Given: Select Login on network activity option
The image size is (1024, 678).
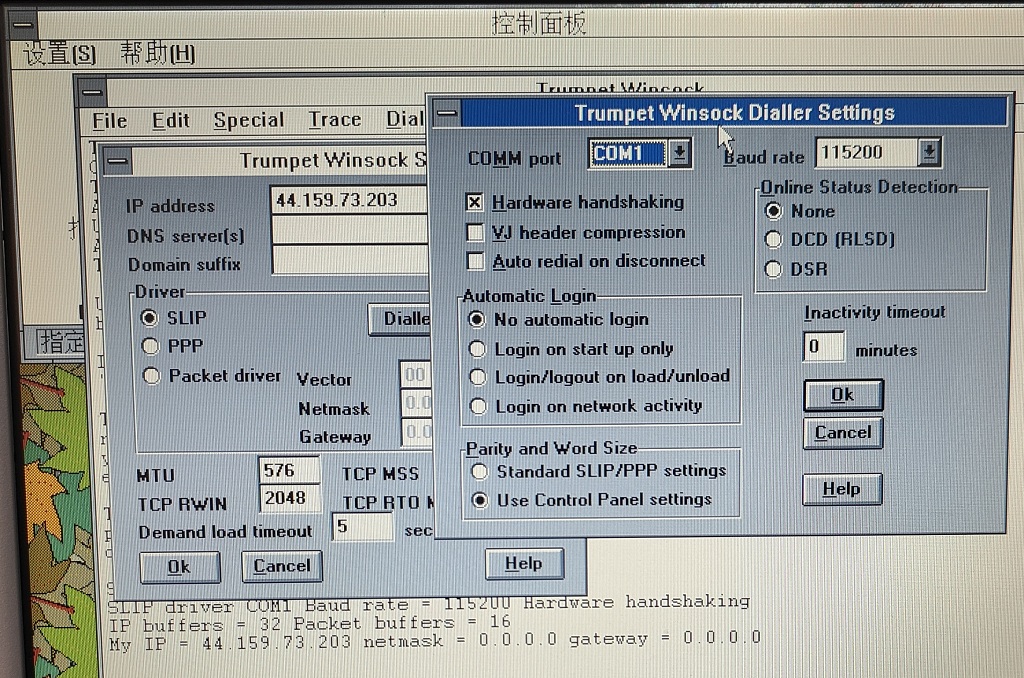Looking at the screenshot, I should (478, 406).
